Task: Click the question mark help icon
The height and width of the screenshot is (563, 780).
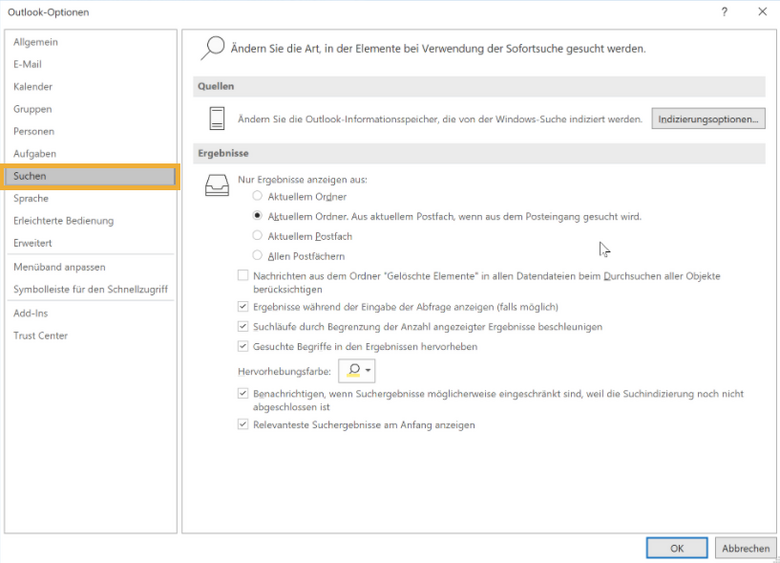Action: point(724,11)
